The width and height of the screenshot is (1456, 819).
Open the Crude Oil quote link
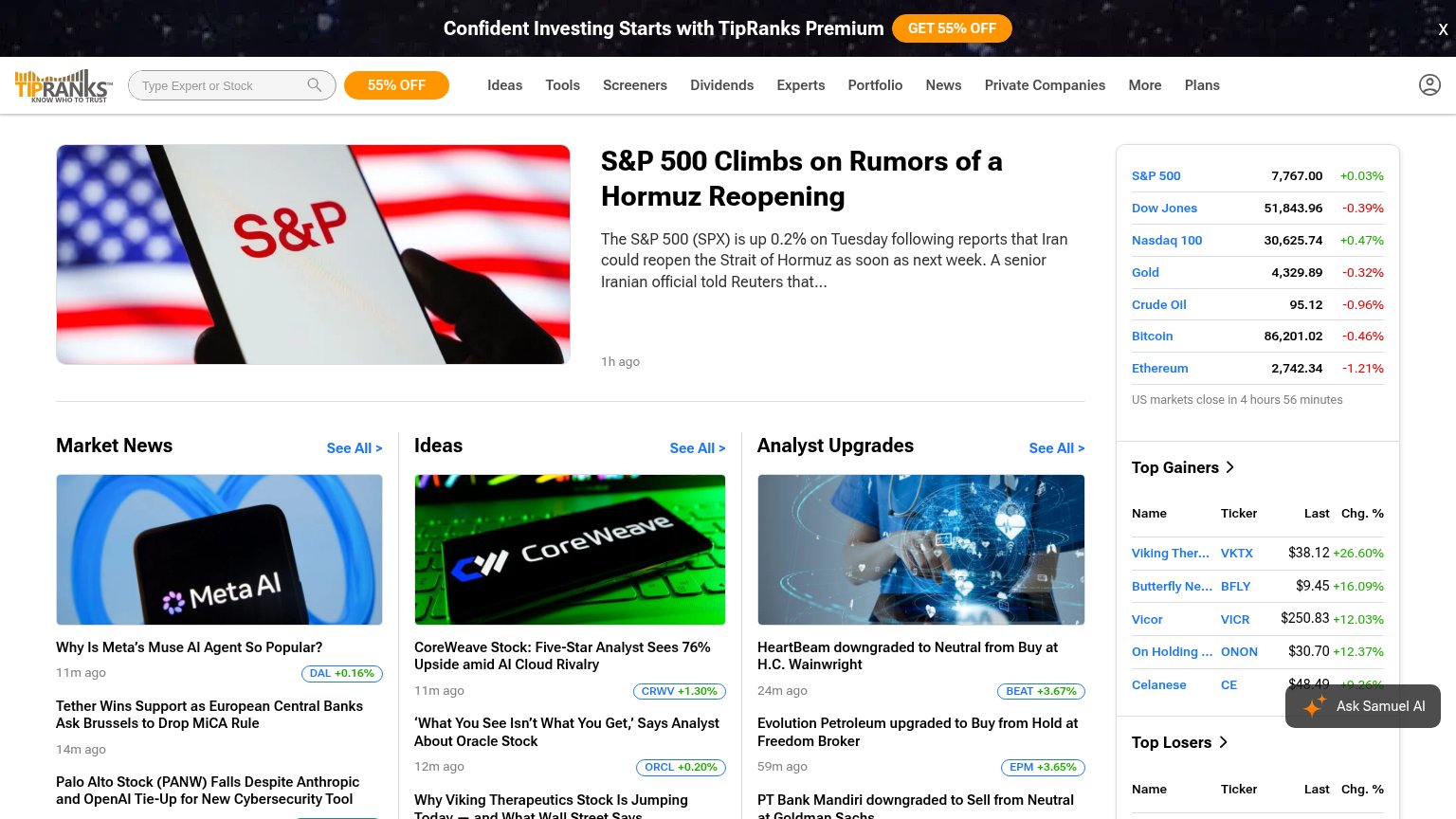(1158, 304)
